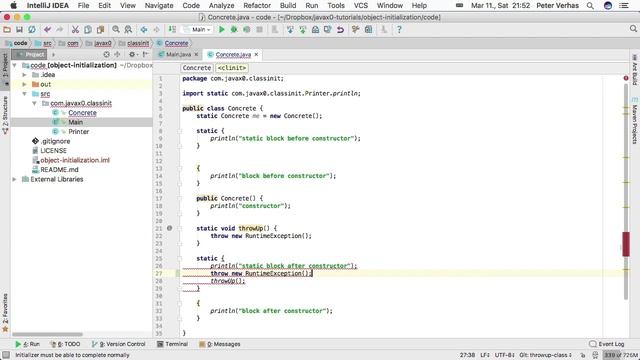Click the Save All toolbar icon

click(19, 29)
